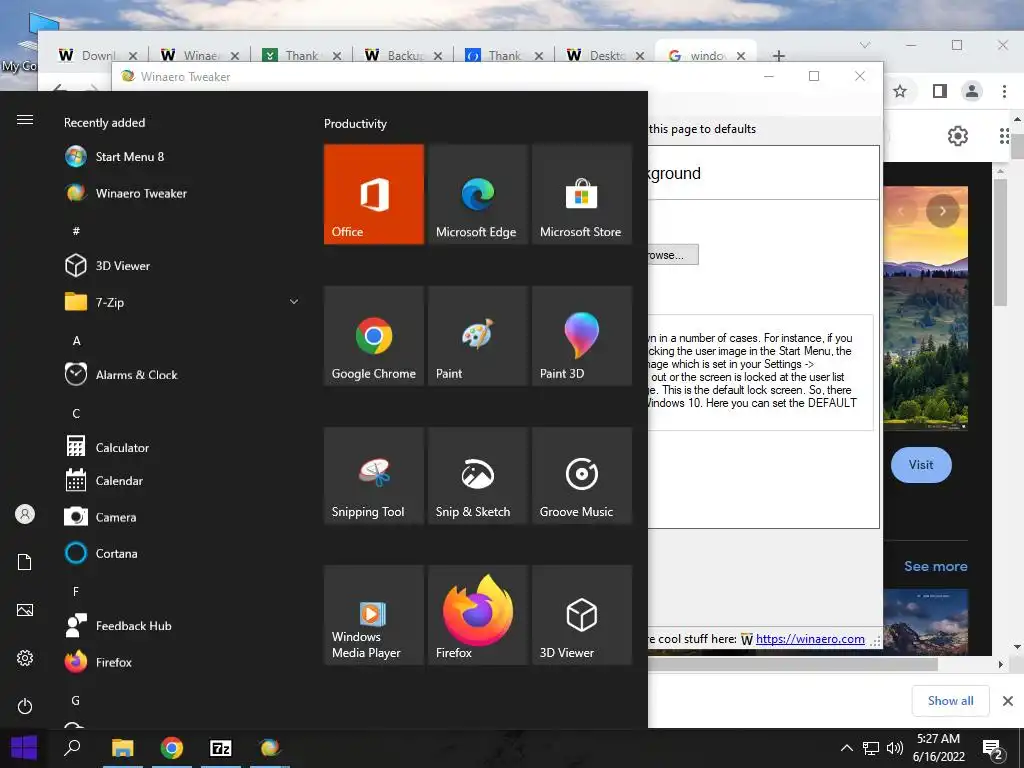Launch the Windows Media Player tile
Image resolution: width=1024 pixels, height=768 pixels.
374,615
